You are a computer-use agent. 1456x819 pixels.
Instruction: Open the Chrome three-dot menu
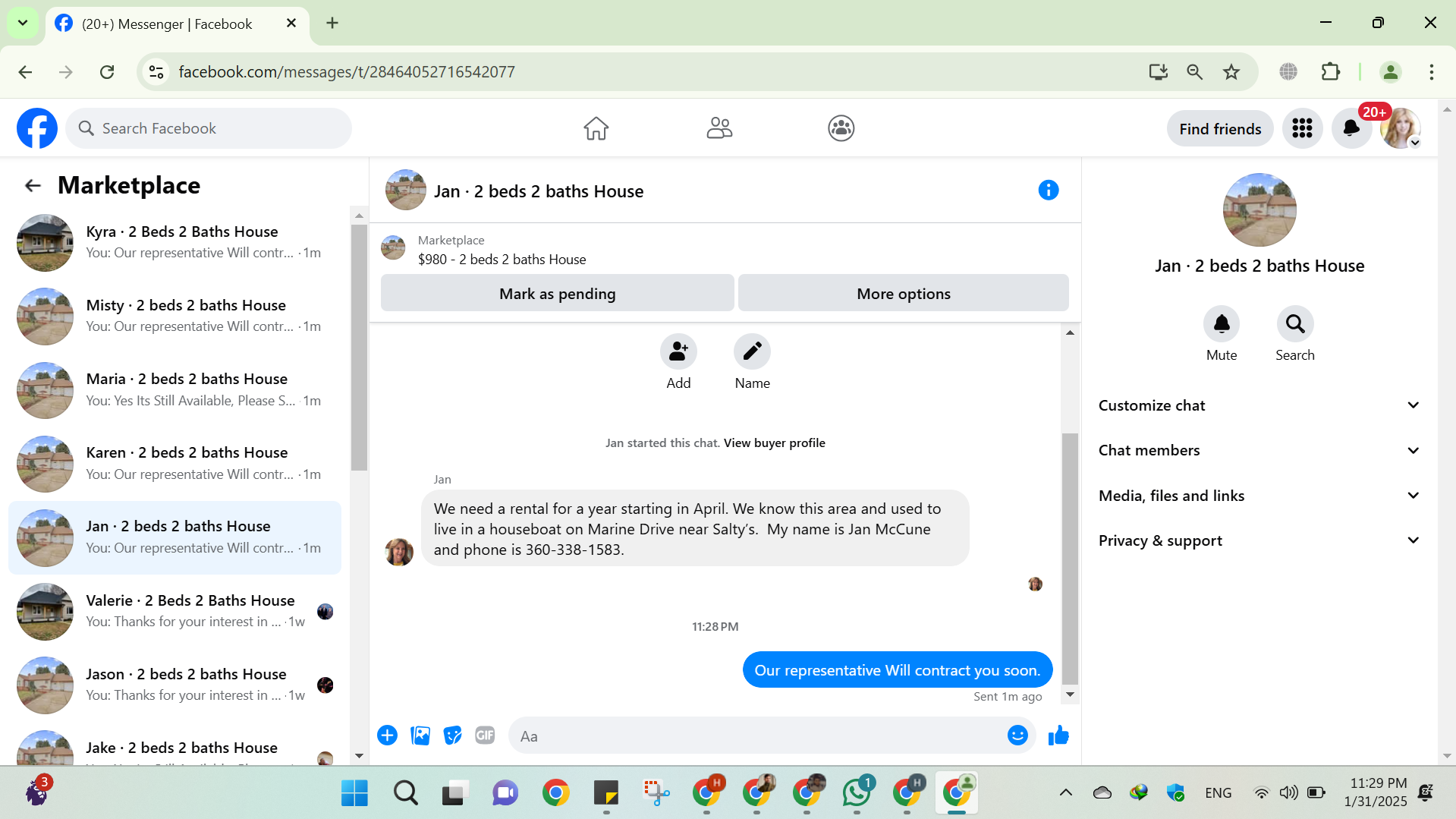[x=1431, y=72]
